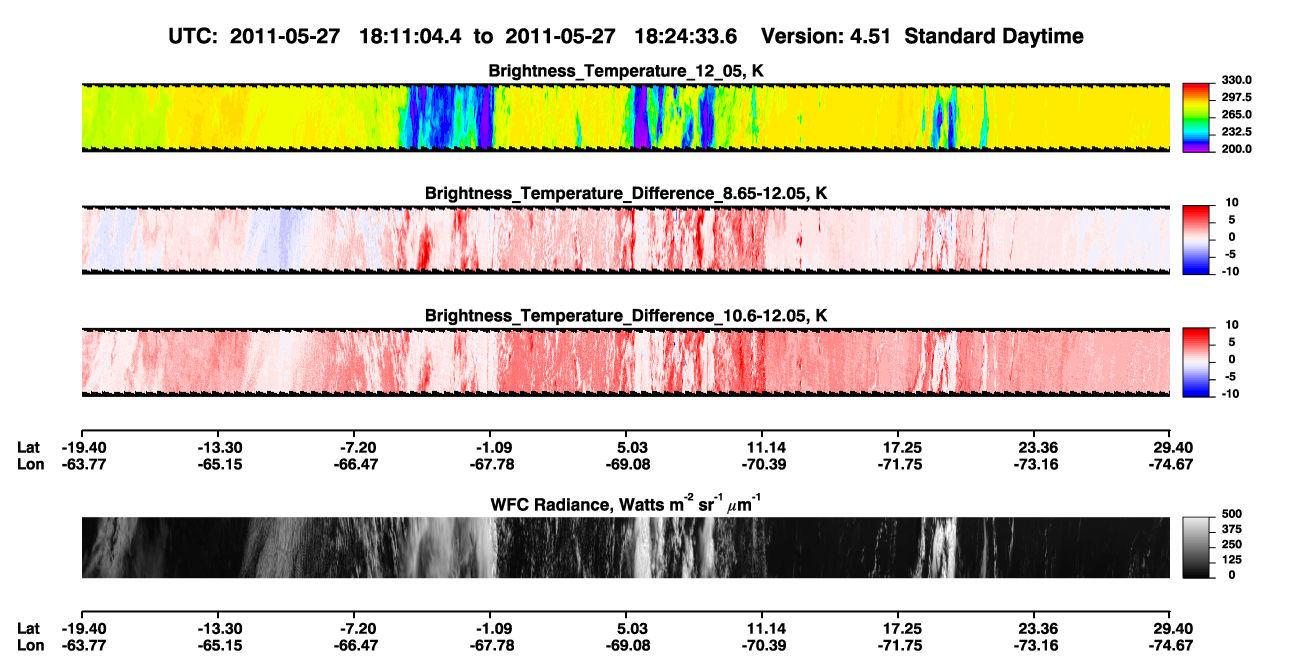This screenshot has height=667, width=1300.
Task: Click the '375' tick on radiance colorbar
Action: pos(1232,529)
